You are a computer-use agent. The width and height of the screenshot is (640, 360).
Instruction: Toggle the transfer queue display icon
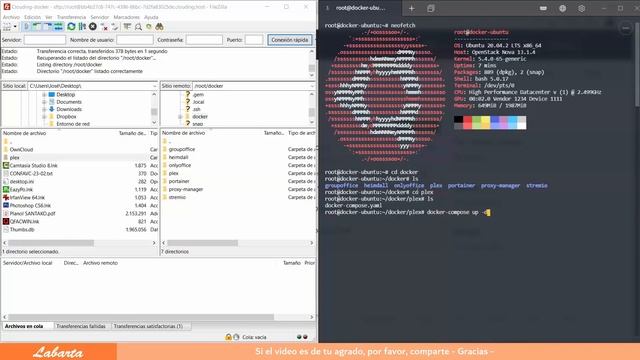point(58,27)
